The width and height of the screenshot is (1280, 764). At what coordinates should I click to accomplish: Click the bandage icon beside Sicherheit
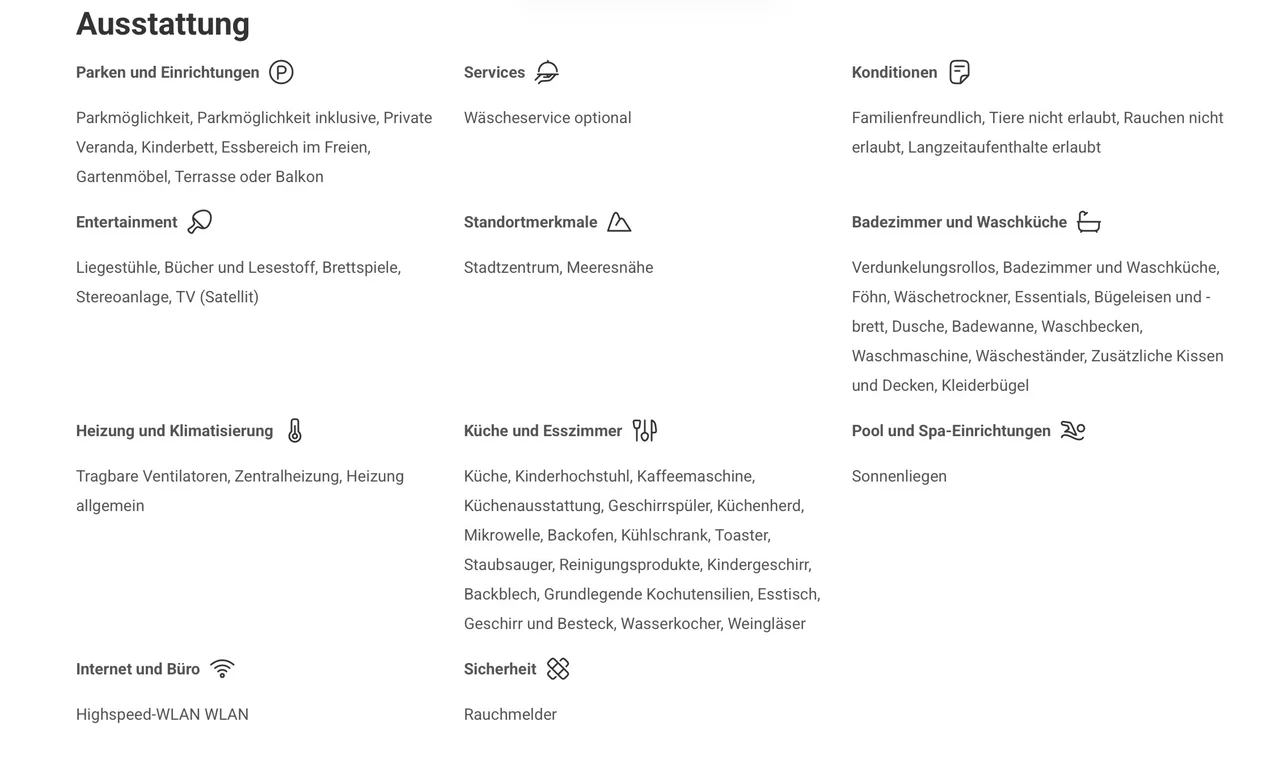click(x=558, y=669)
